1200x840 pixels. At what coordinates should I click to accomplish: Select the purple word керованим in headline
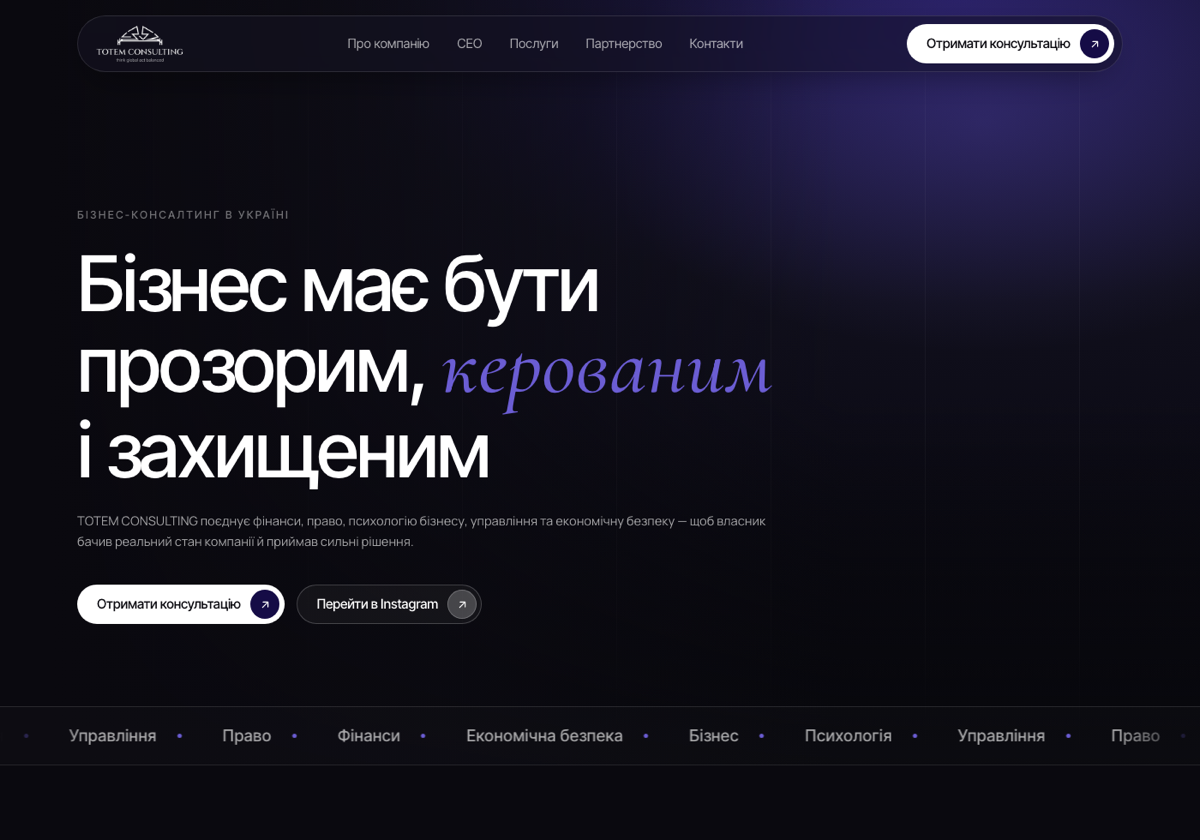click(607, 370)
